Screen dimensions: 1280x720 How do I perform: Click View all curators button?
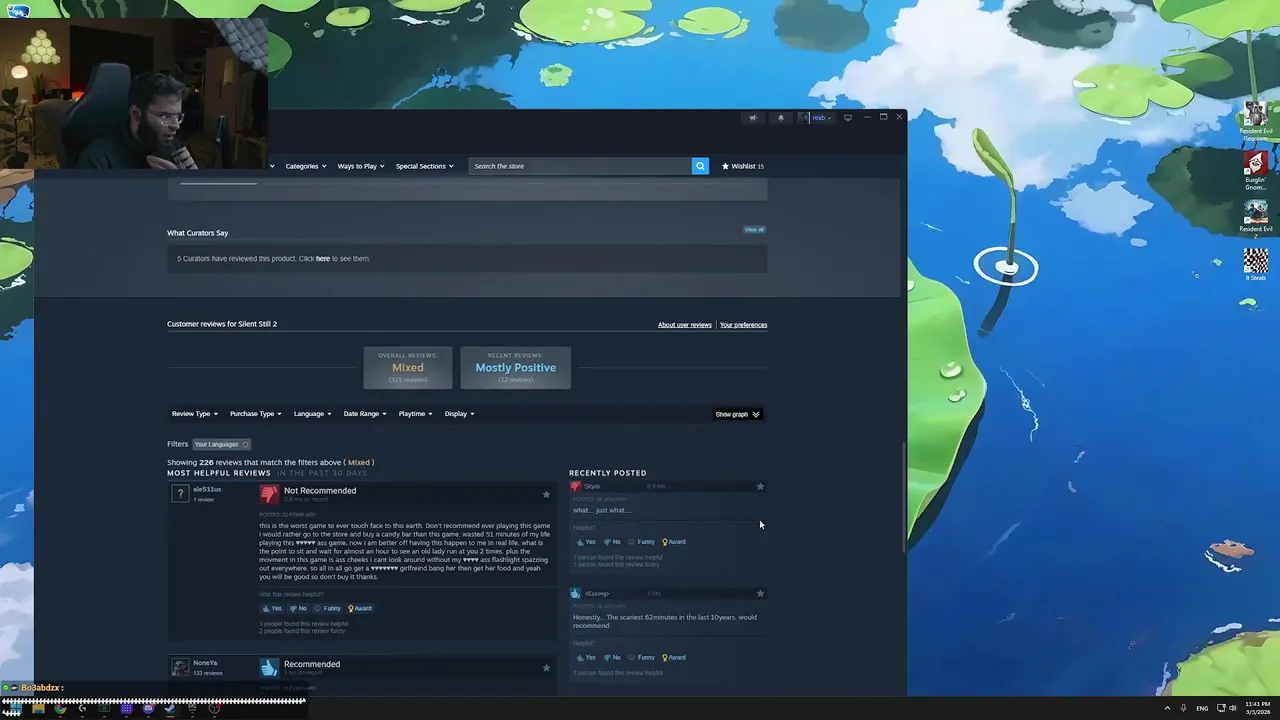tap(754, 230)
